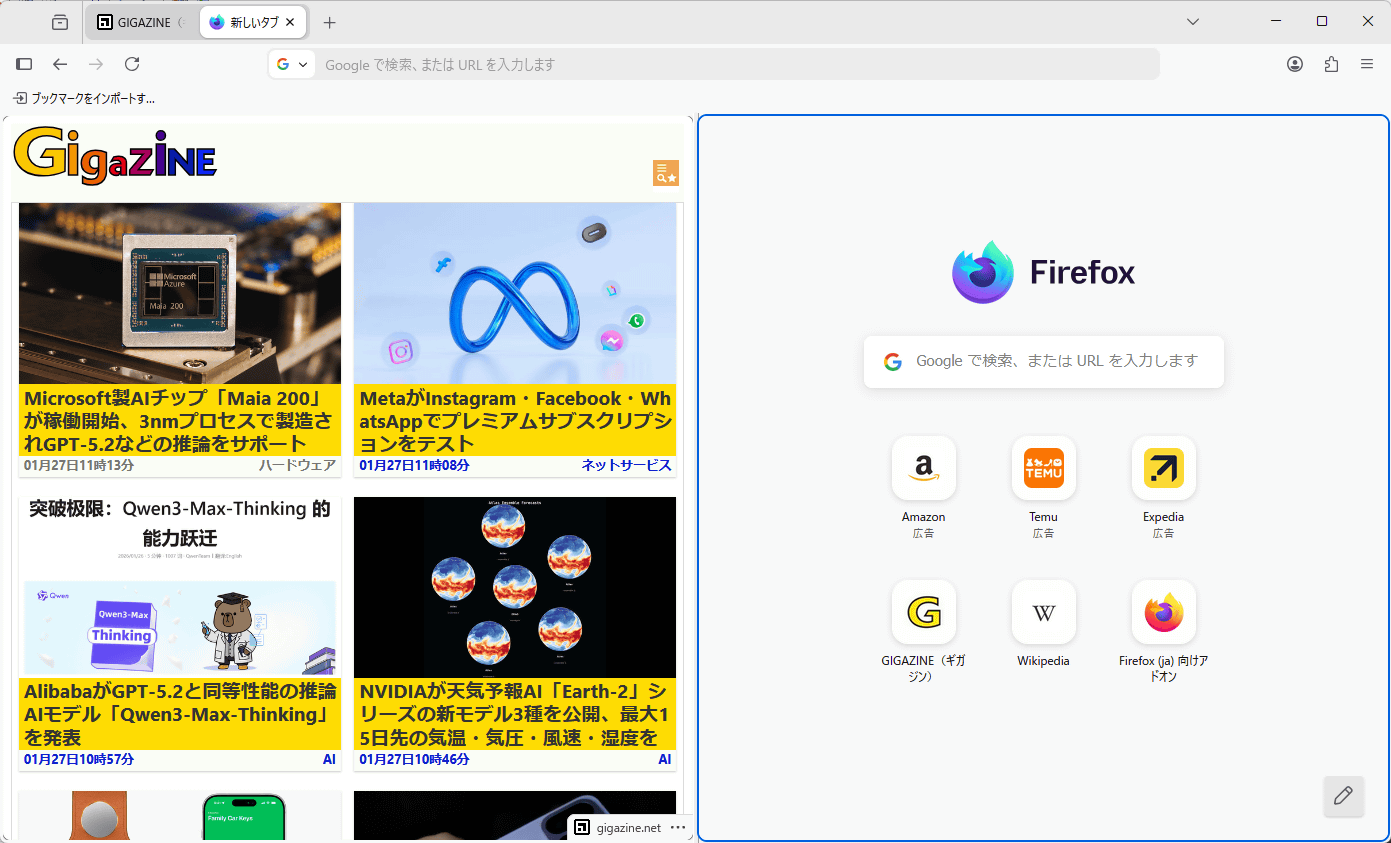The height and width of the screenshot is (843, 1391).
Task: Click the pencil customize new tab icon
Action: [1343, 796]
